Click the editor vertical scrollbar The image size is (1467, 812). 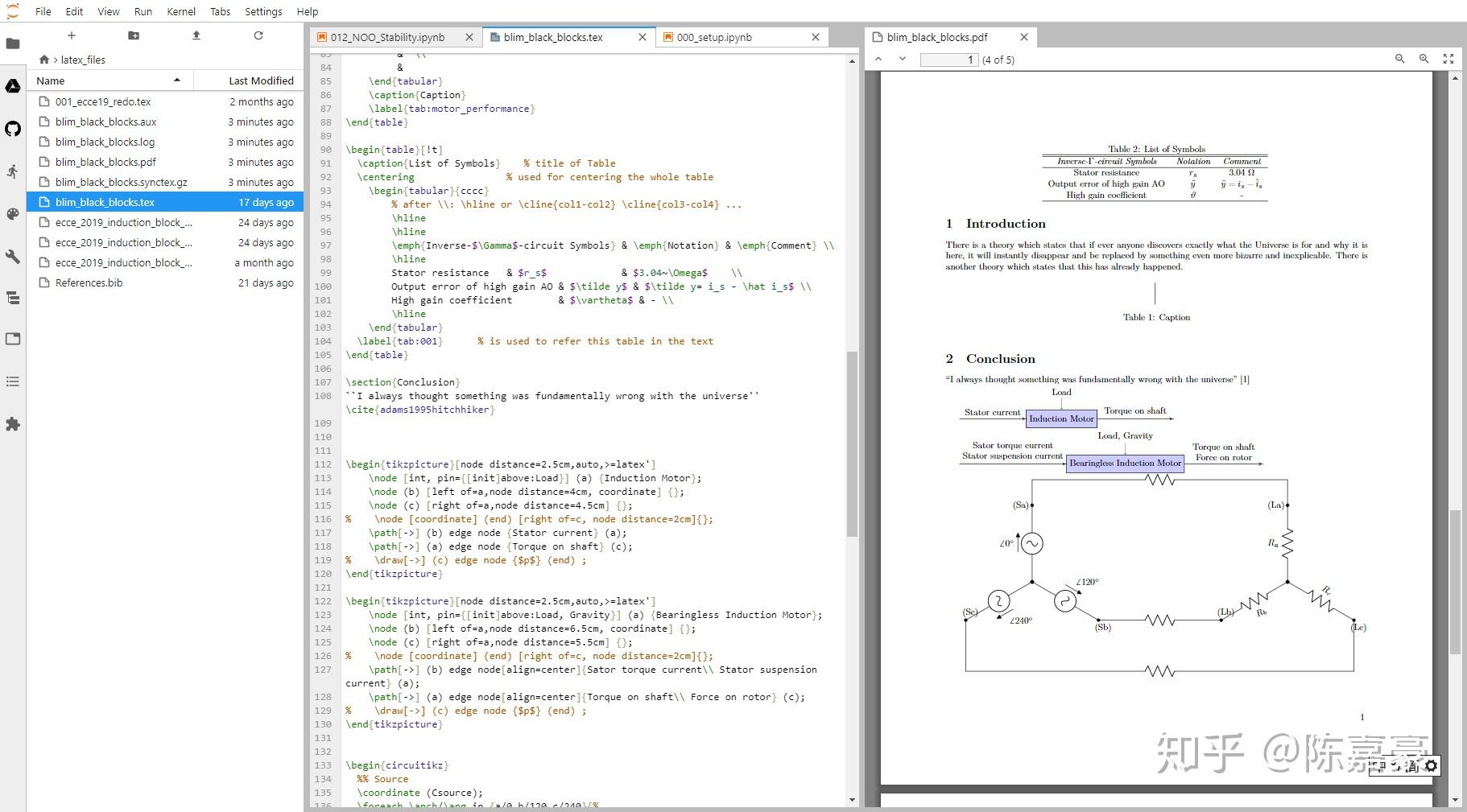point(852,443)
